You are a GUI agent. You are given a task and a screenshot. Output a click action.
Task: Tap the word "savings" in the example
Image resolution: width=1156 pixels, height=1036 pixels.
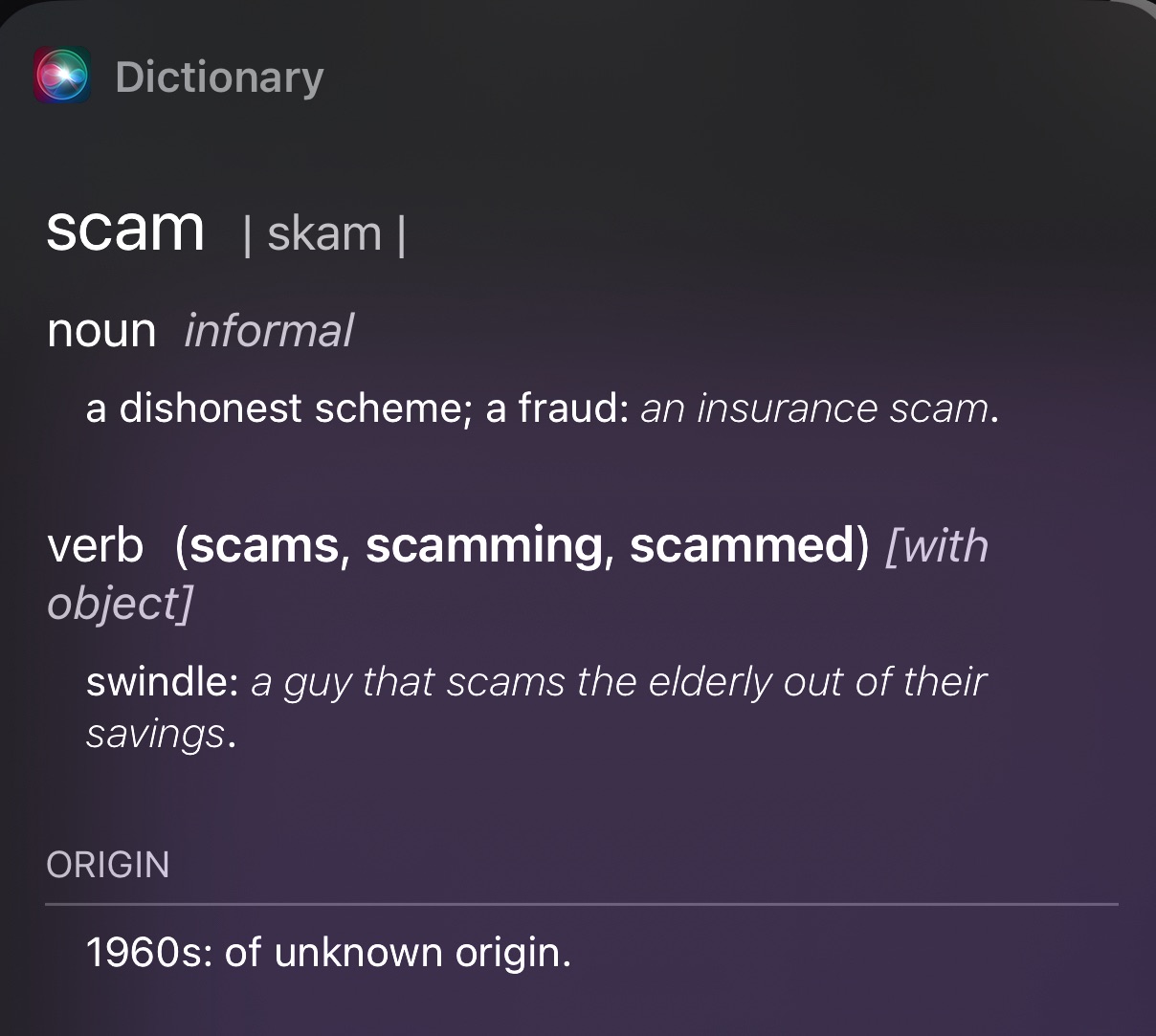tap(156, 734)
